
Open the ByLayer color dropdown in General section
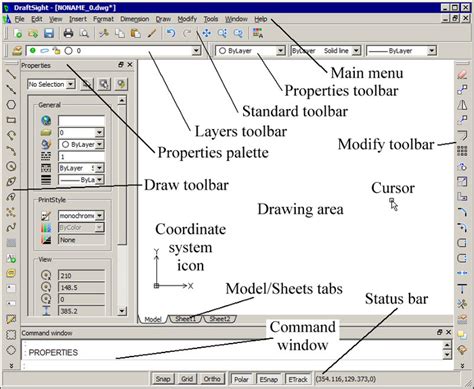click(x=99, y=145)
